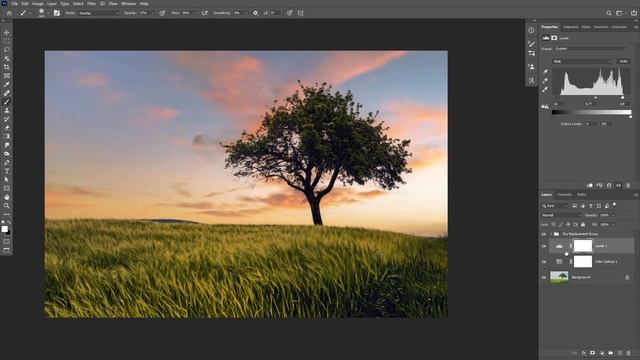Select the Move tool
Image resolution: width=640 pixels, height=360 pixels.
(x=7, y=32)
